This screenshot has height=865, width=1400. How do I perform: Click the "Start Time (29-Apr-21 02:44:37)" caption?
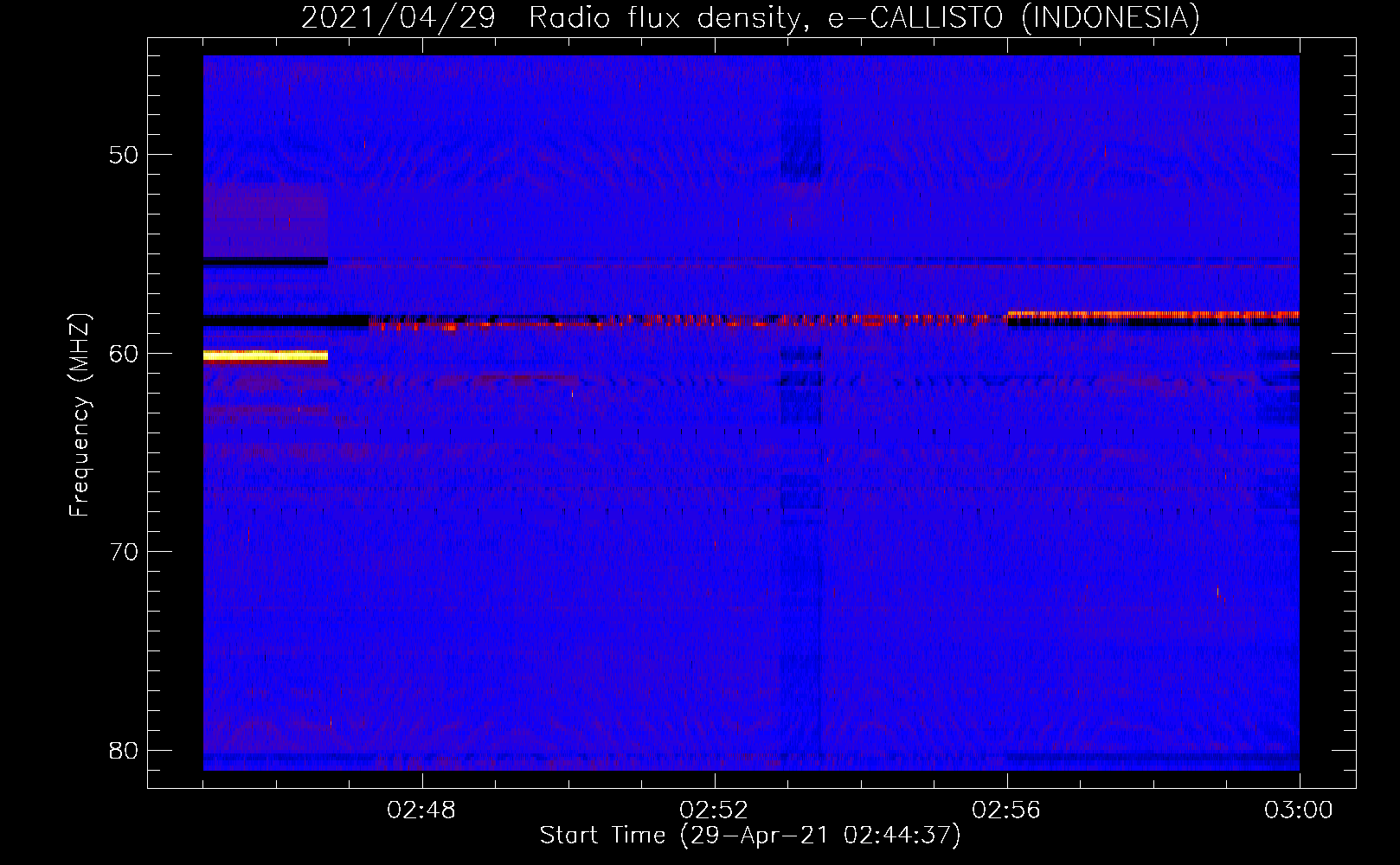tap(750, 836)
